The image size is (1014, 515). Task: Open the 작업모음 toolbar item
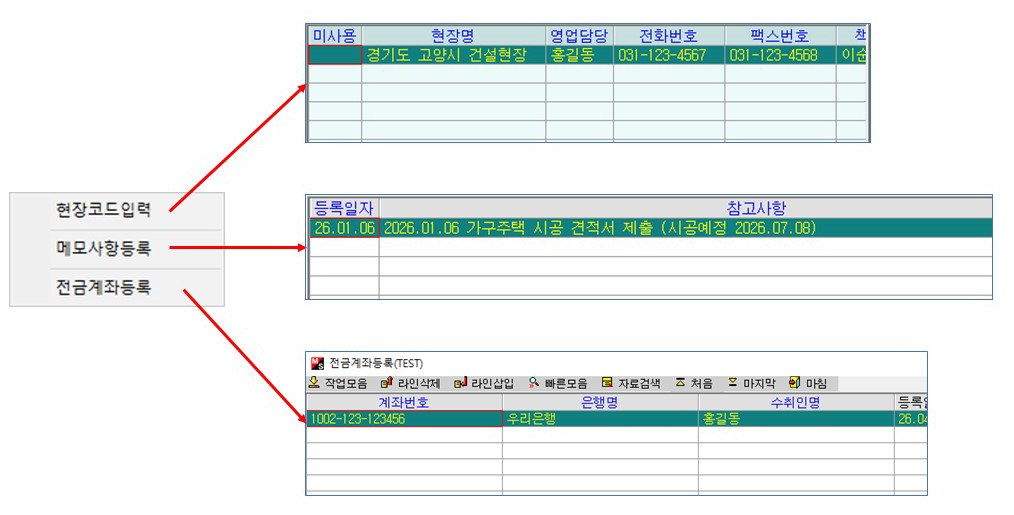[x=338, y=383]
